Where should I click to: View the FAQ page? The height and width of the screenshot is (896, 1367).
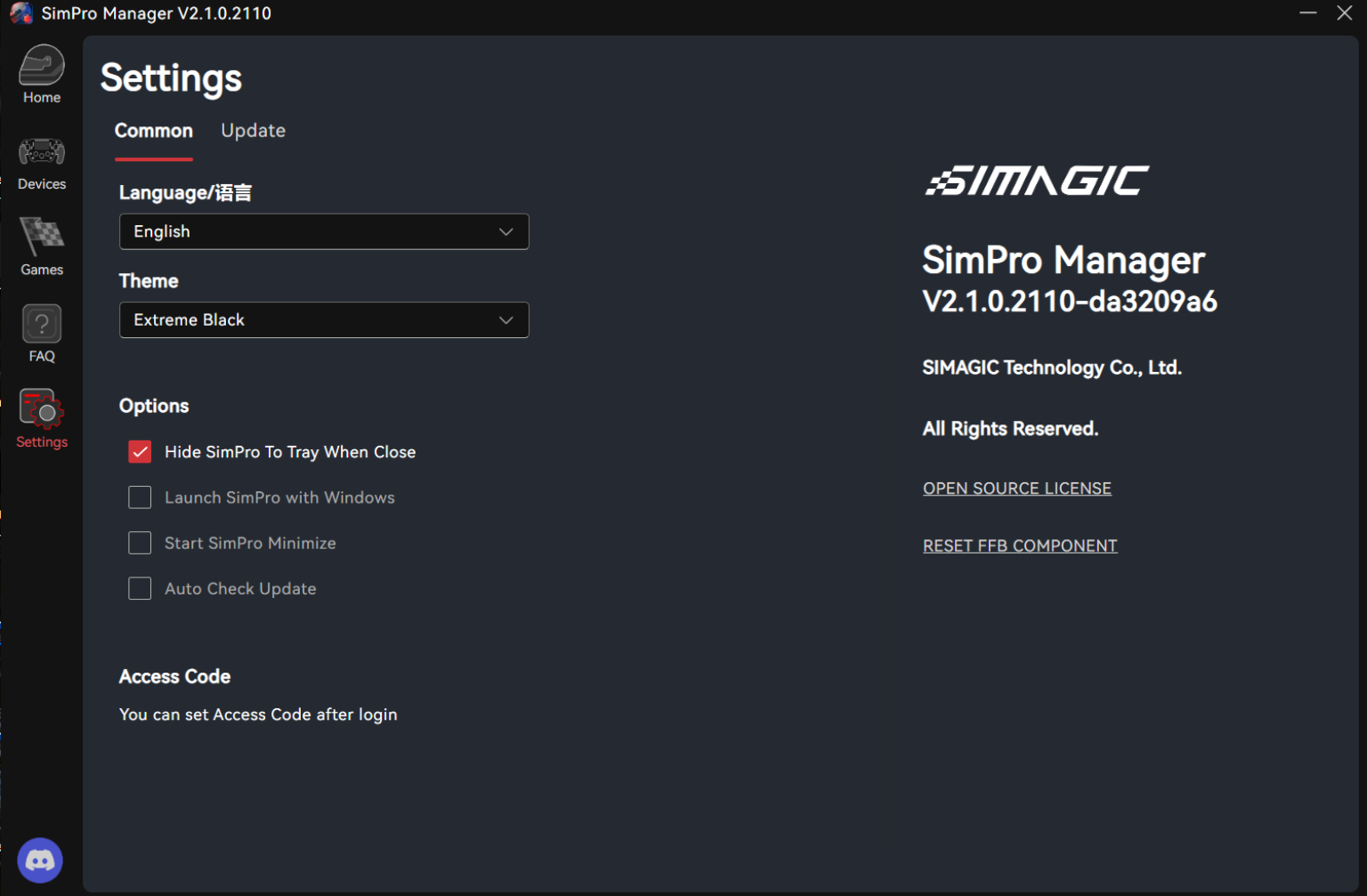(x=41, y=332)
